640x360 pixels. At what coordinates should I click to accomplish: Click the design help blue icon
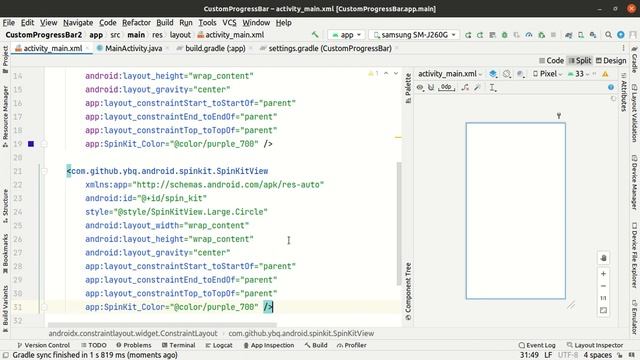tap(611, 87)
